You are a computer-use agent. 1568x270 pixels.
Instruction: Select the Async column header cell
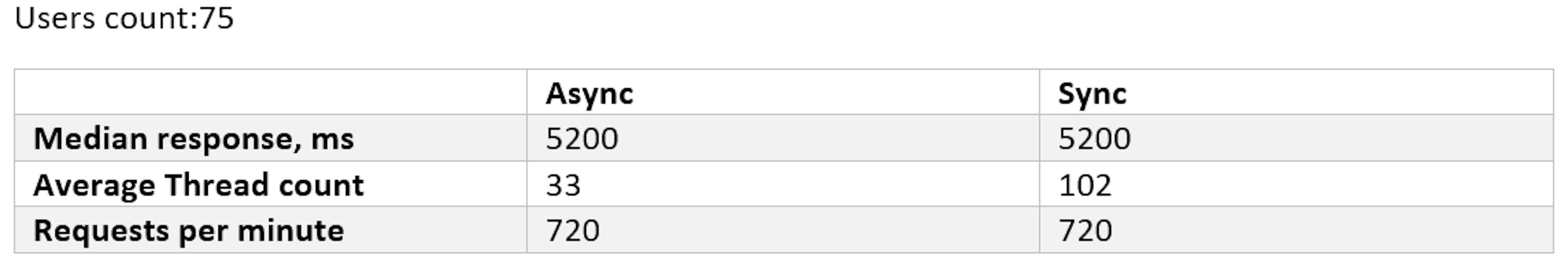tap(589, 94)
